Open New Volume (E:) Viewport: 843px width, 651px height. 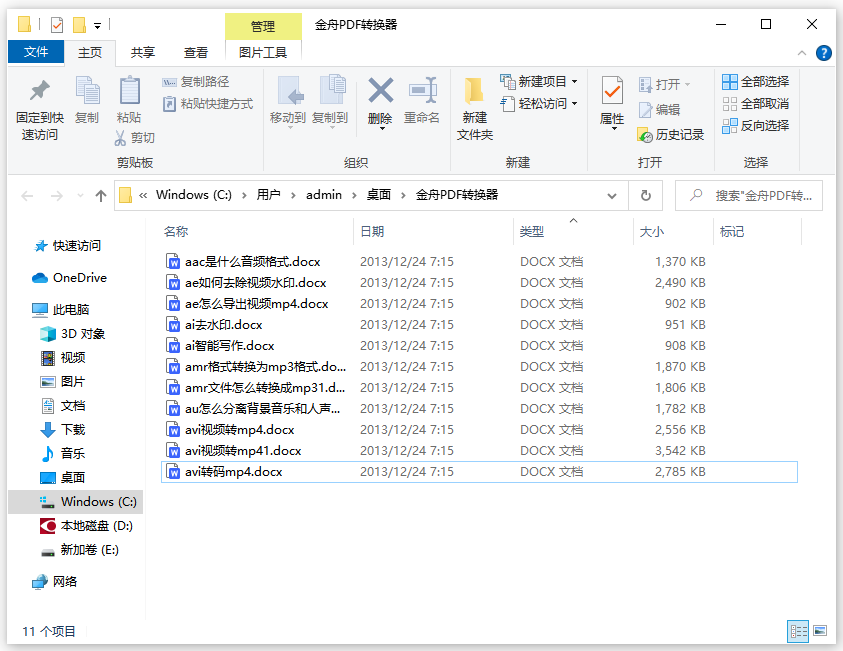[80, 549]
